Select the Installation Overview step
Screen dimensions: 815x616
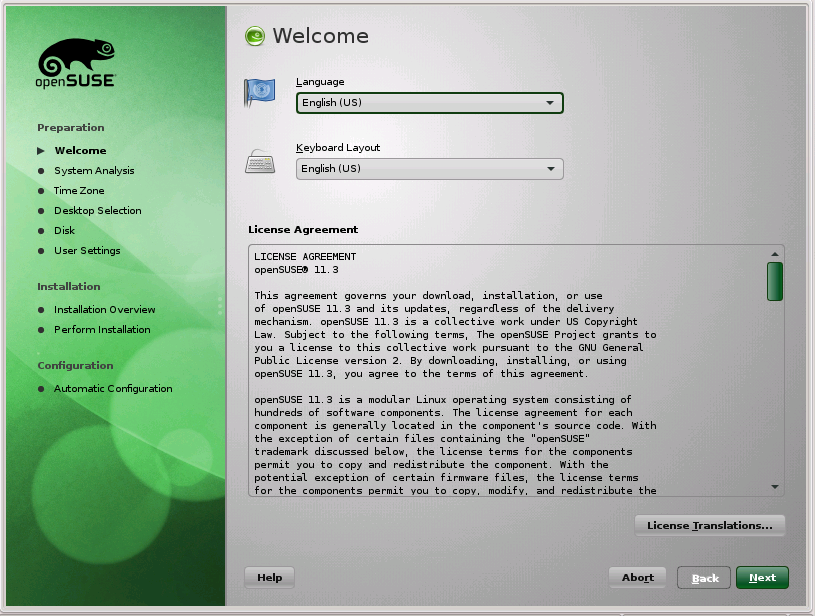pos(104,310)
